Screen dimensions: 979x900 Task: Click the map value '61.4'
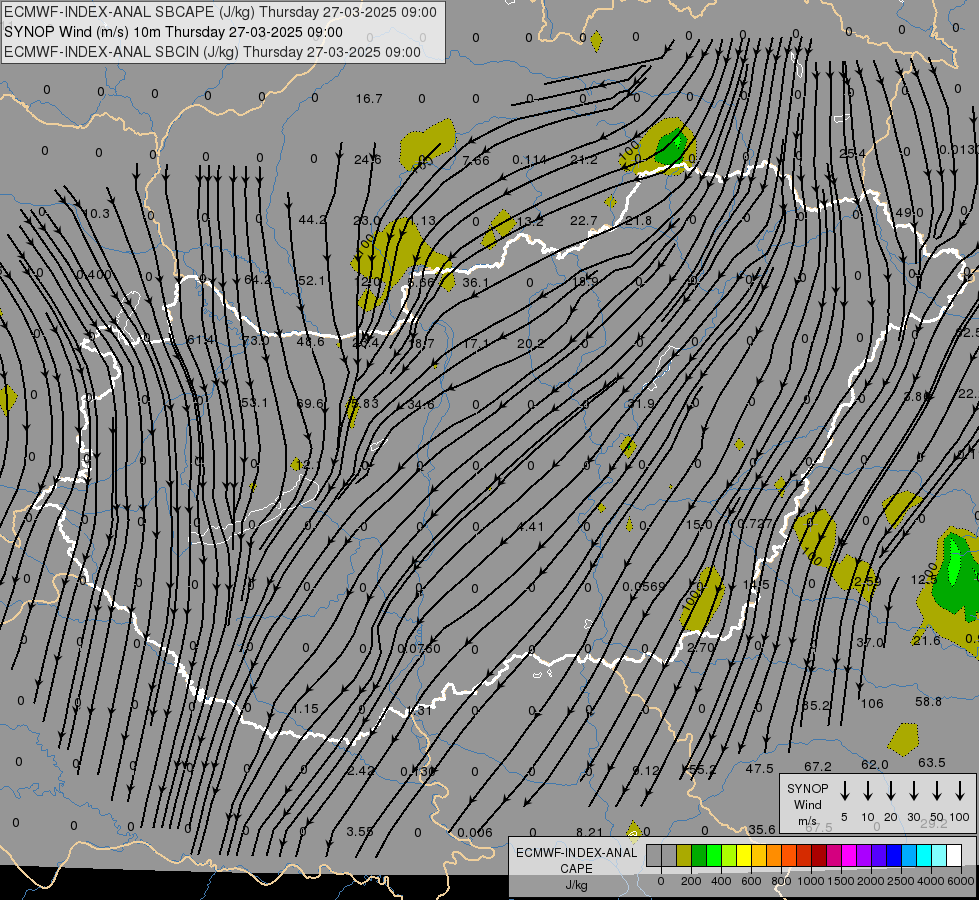201,340
